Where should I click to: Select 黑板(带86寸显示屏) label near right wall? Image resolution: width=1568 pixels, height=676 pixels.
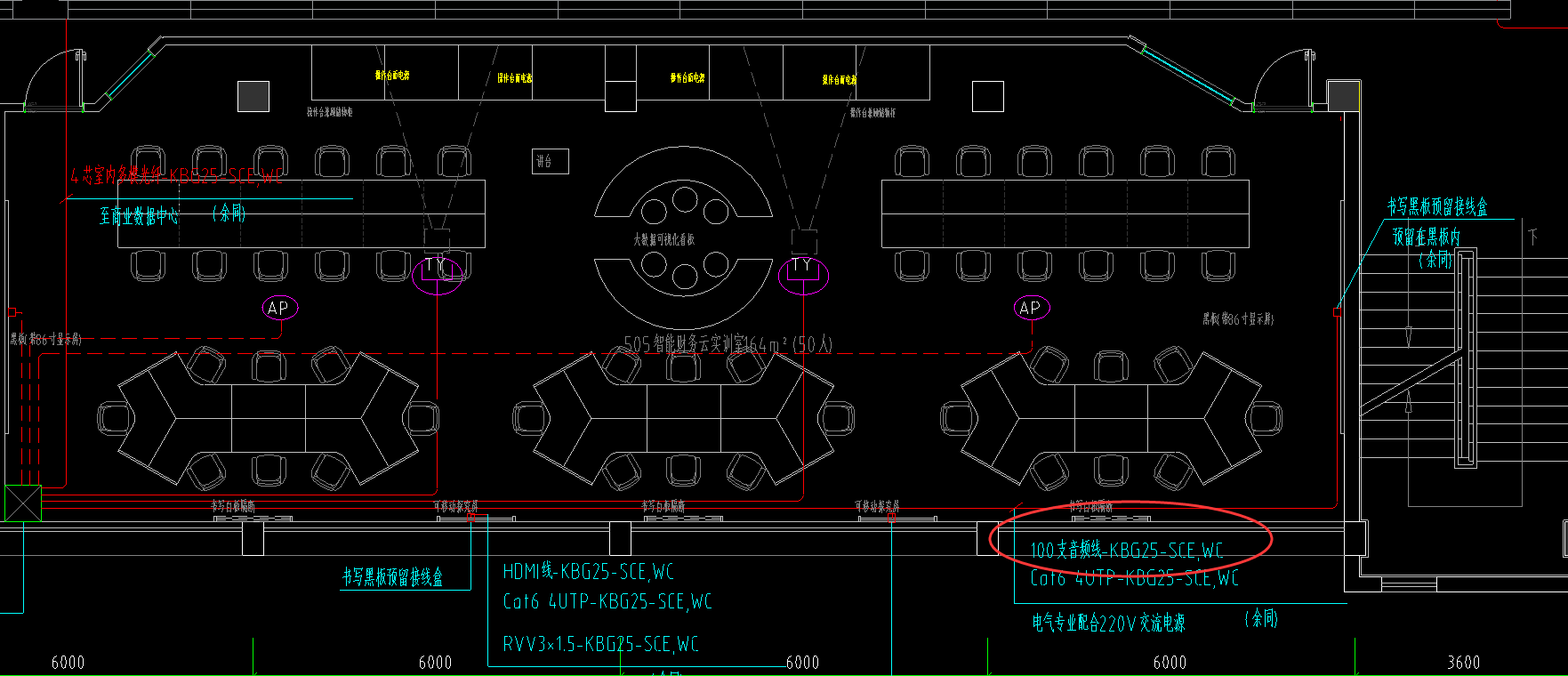click(x=1238, y=318)
